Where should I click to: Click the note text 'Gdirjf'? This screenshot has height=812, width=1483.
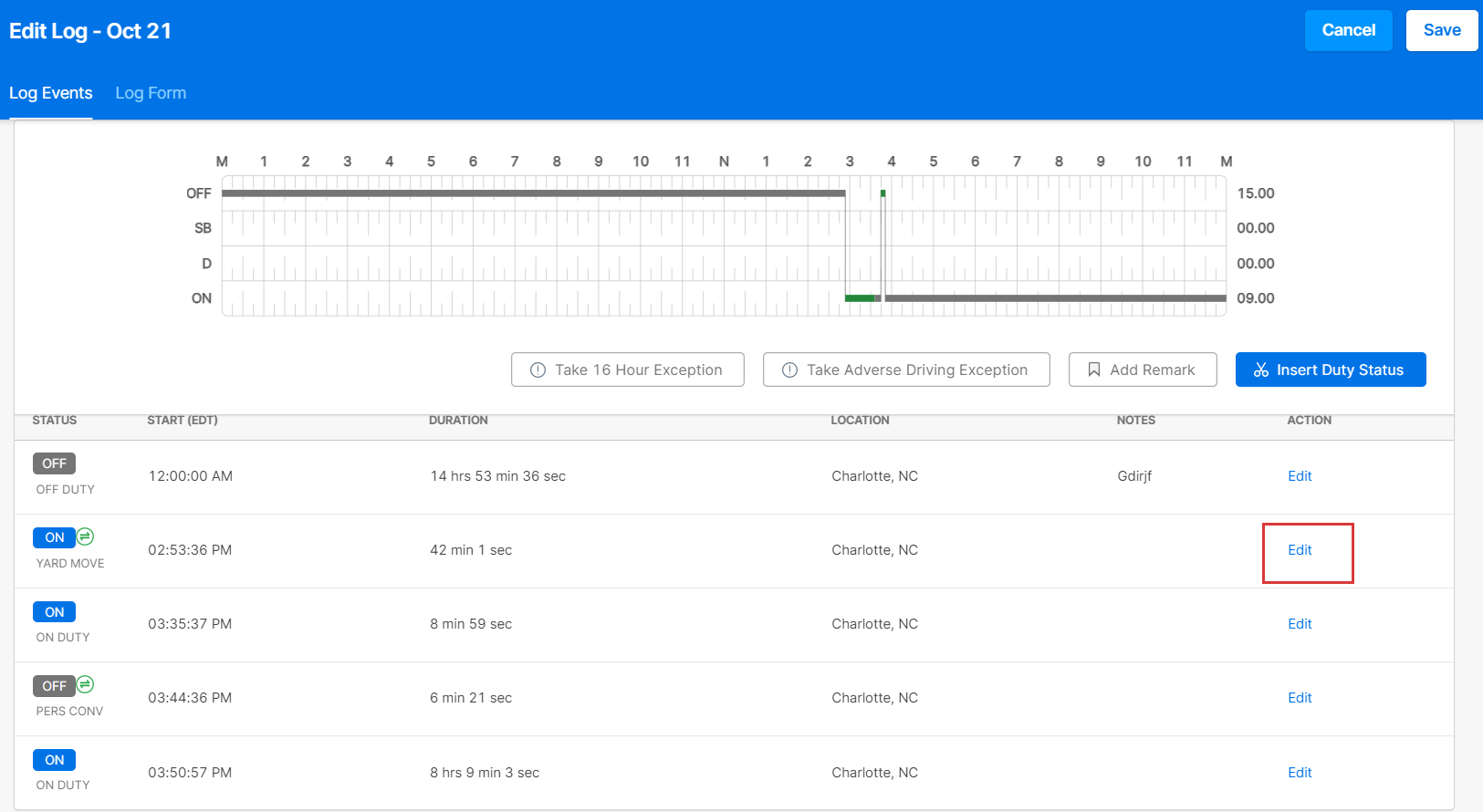[1134, 476]
